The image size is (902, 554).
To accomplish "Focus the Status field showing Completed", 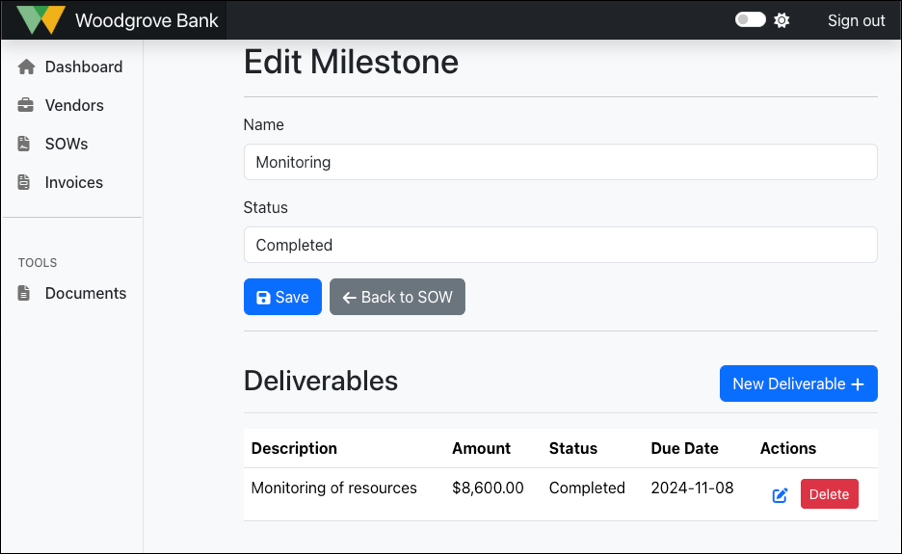I will (x=560, y=245).
